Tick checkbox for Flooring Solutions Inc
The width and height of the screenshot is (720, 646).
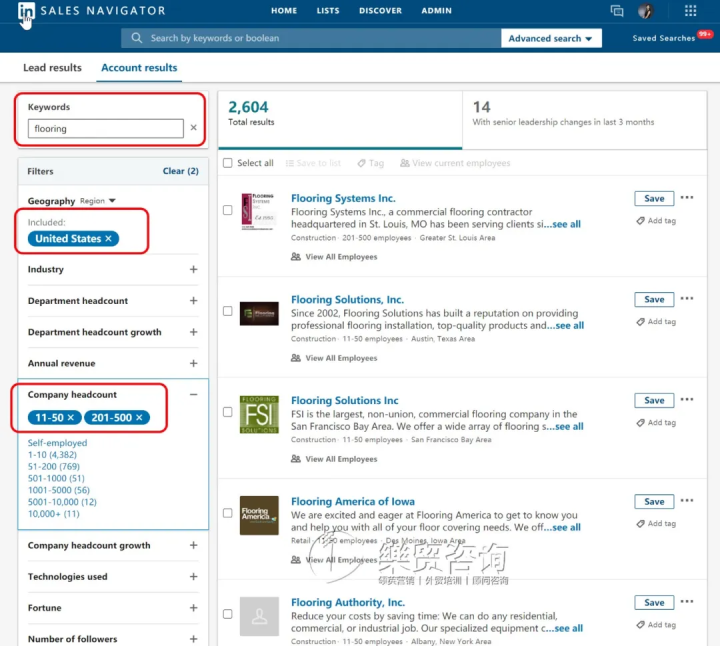pyautogui.click(x=228, y=412)
